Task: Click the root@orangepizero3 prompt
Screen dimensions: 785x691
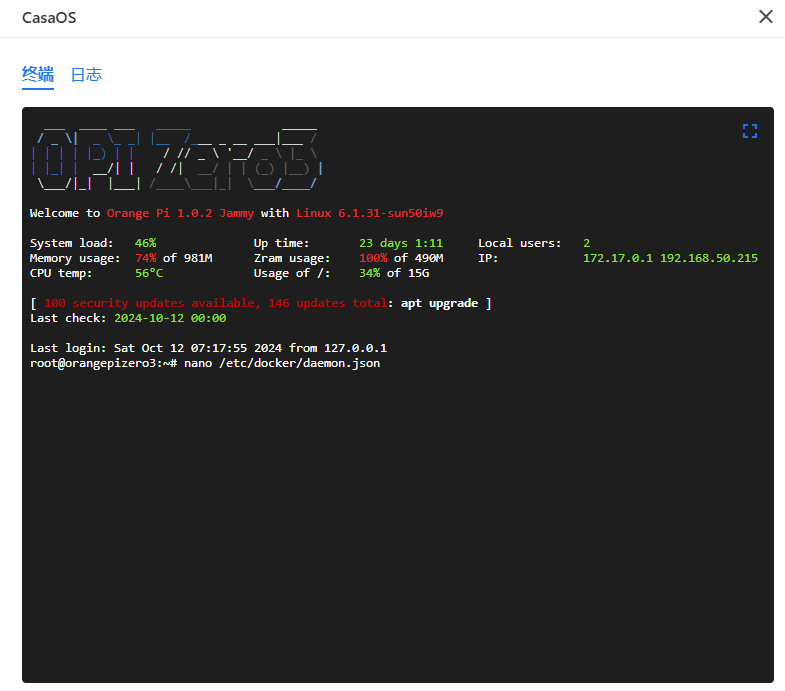Action: (x=103, y=363)
